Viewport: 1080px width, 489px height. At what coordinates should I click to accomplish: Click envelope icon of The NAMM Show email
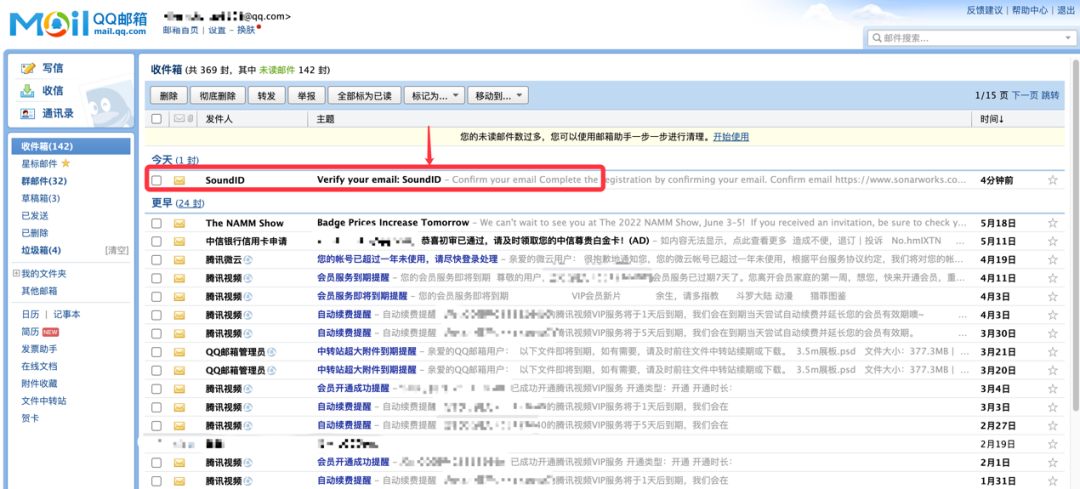pos(180,223)
